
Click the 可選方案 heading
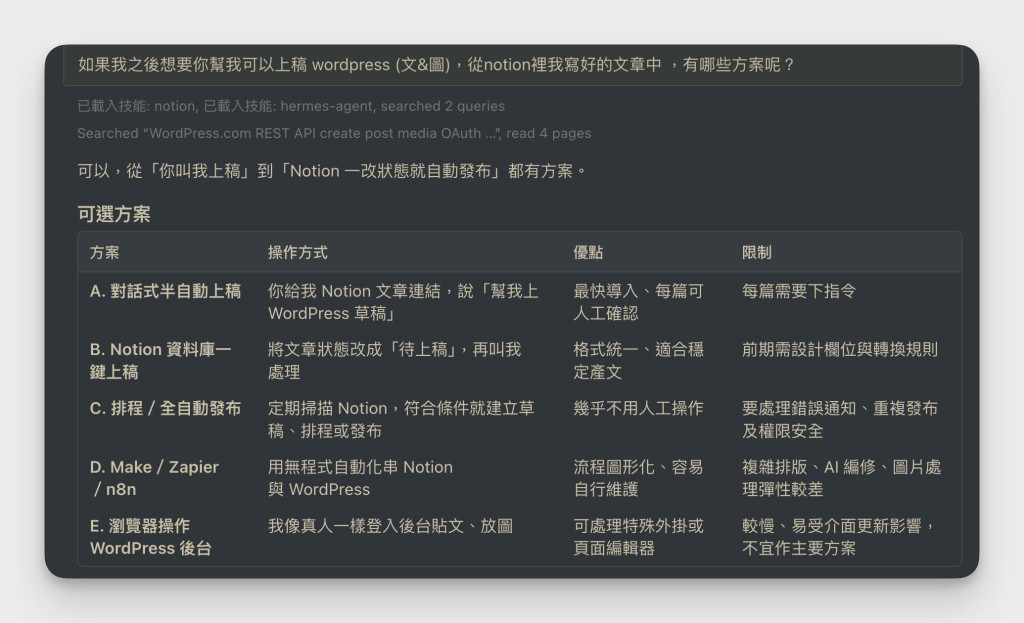[x=114, y=214]
